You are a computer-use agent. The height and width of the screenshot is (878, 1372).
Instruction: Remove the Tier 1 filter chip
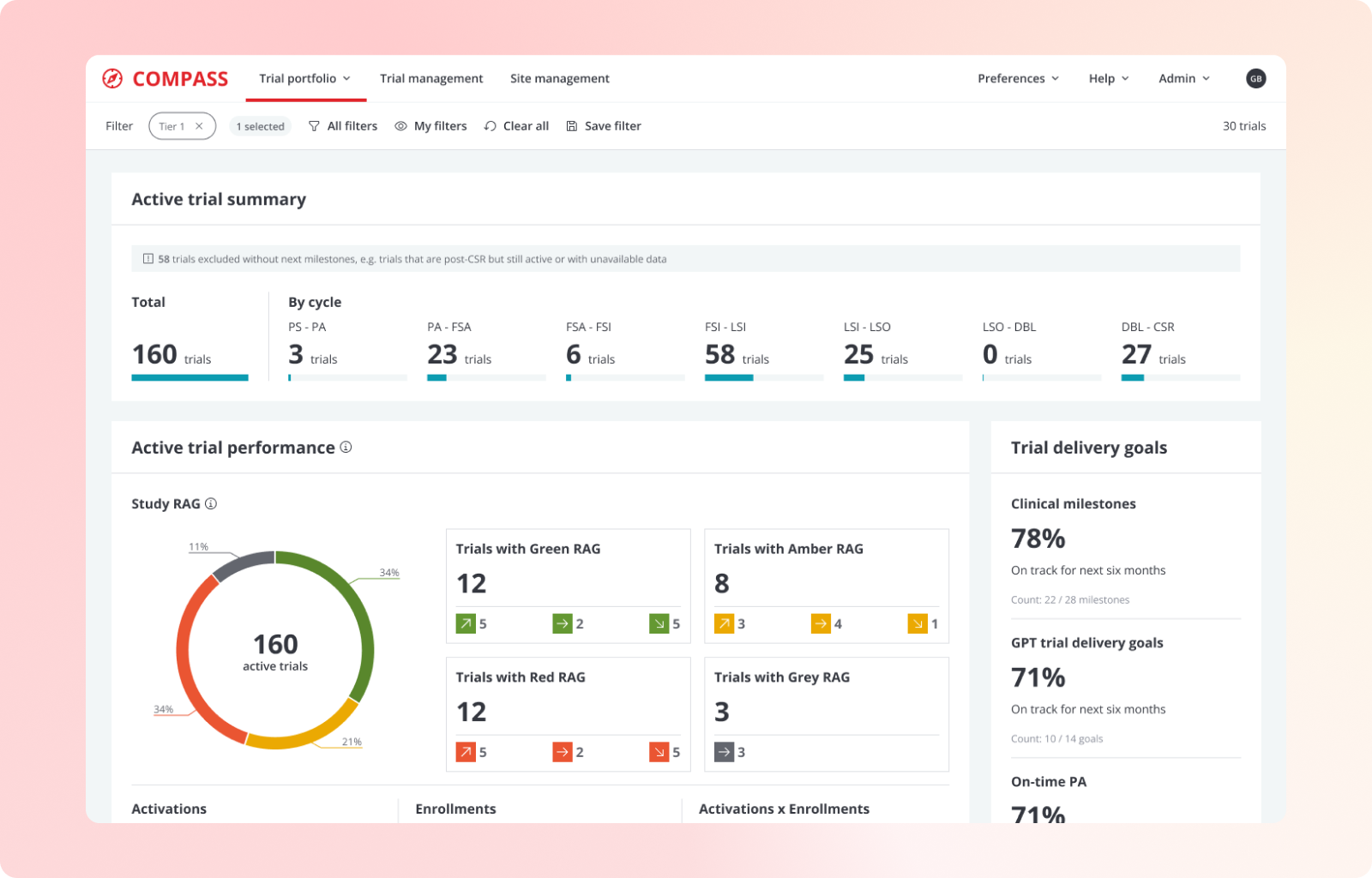tap(198, 125)
